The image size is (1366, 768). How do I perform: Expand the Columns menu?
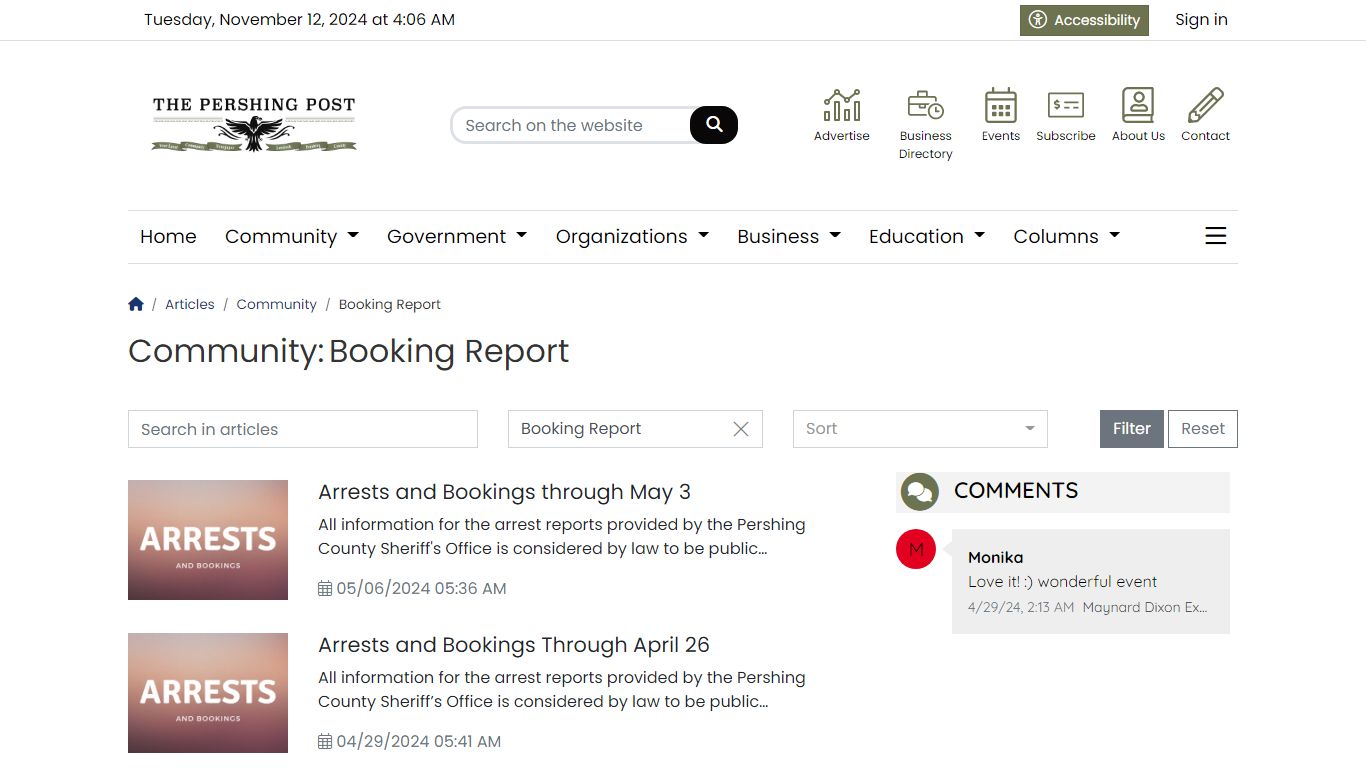[1066, 237]
